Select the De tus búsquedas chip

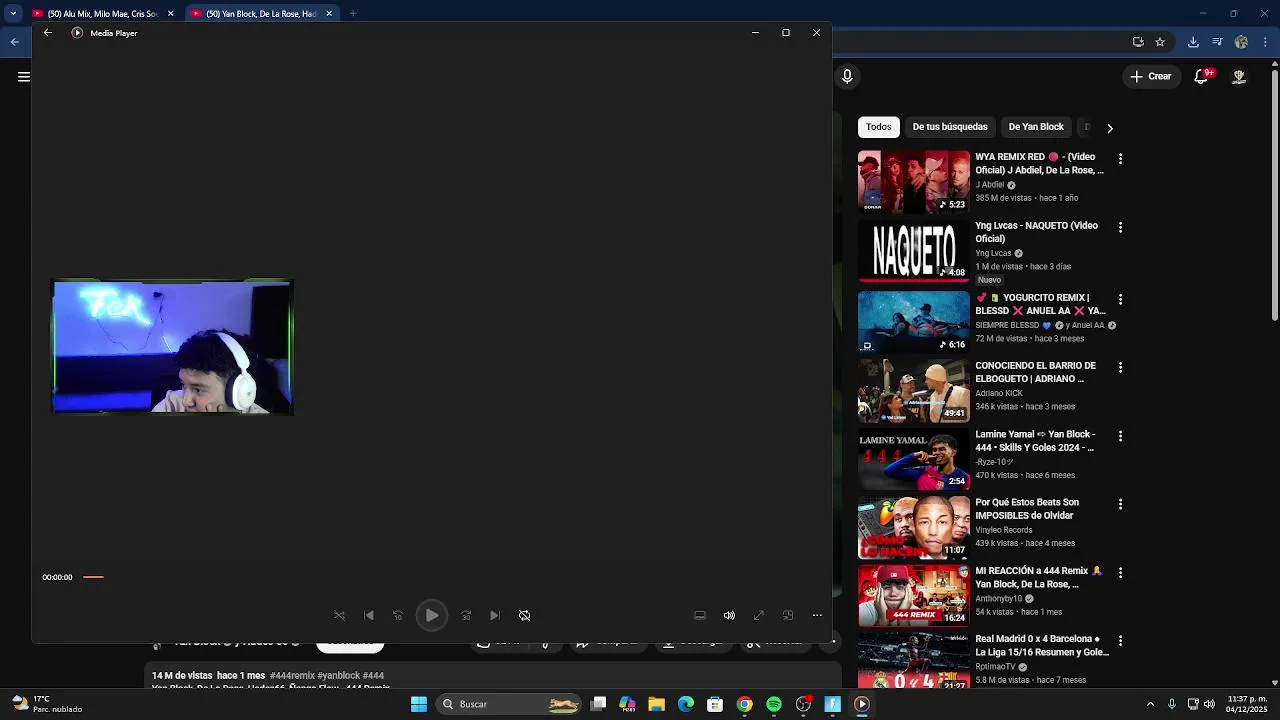(x=950, y=127)
